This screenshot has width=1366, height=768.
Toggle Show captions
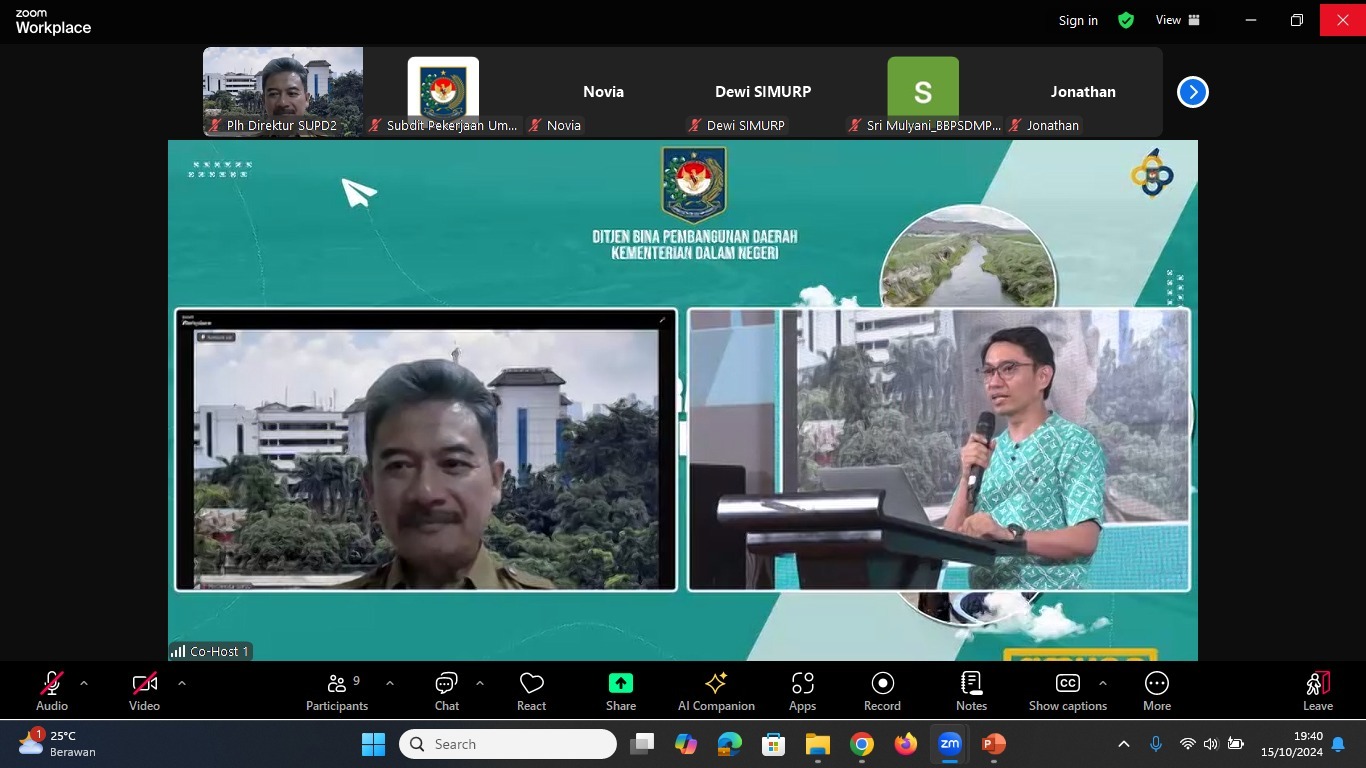tap(1067, 691)
